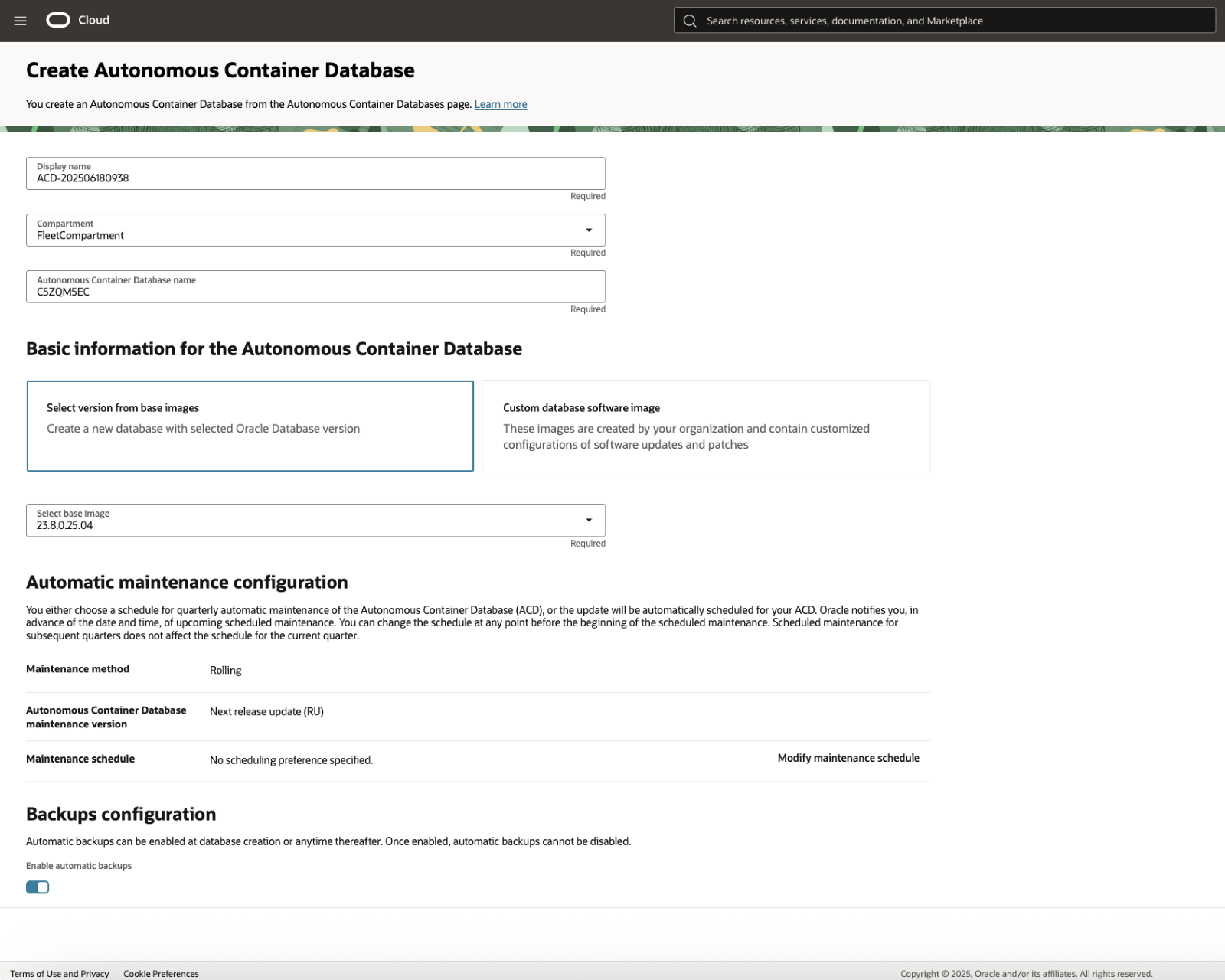1225x980 pixels.
Task: Open the hamburger navigation menu
Action: tap(21, 21)
